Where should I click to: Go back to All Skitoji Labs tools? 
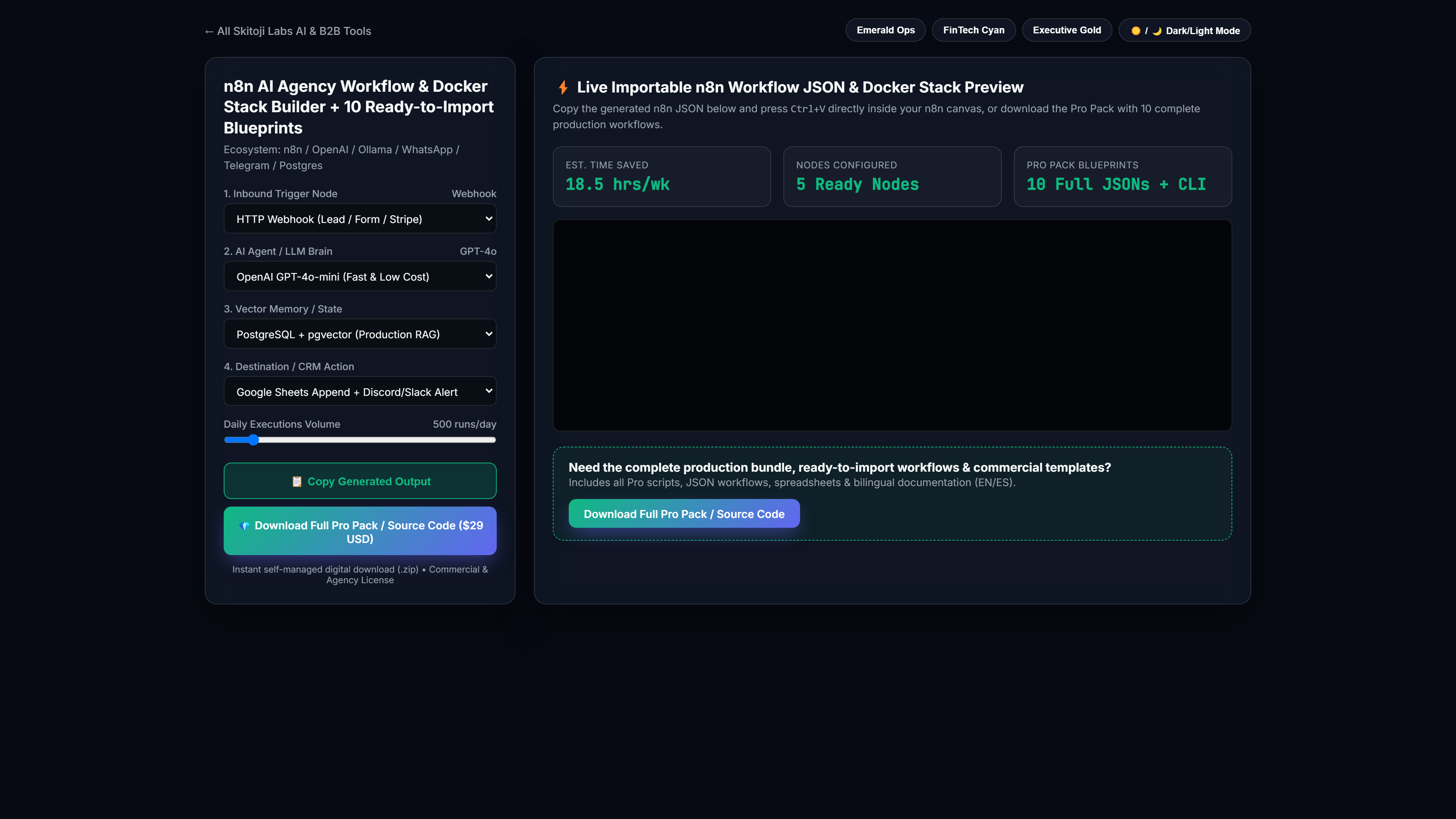(288, 31)
